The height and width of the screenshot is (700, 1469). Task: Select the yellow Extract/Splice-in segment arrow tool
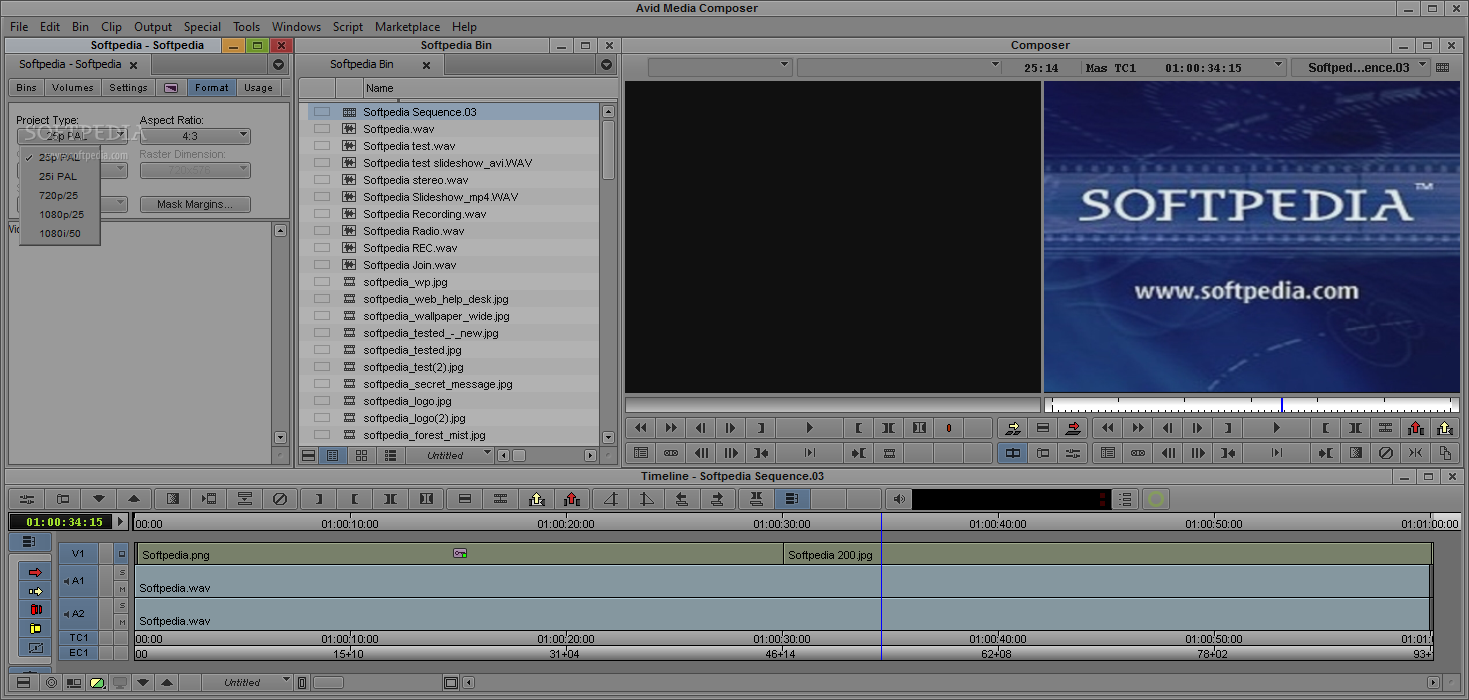(35, 591)
